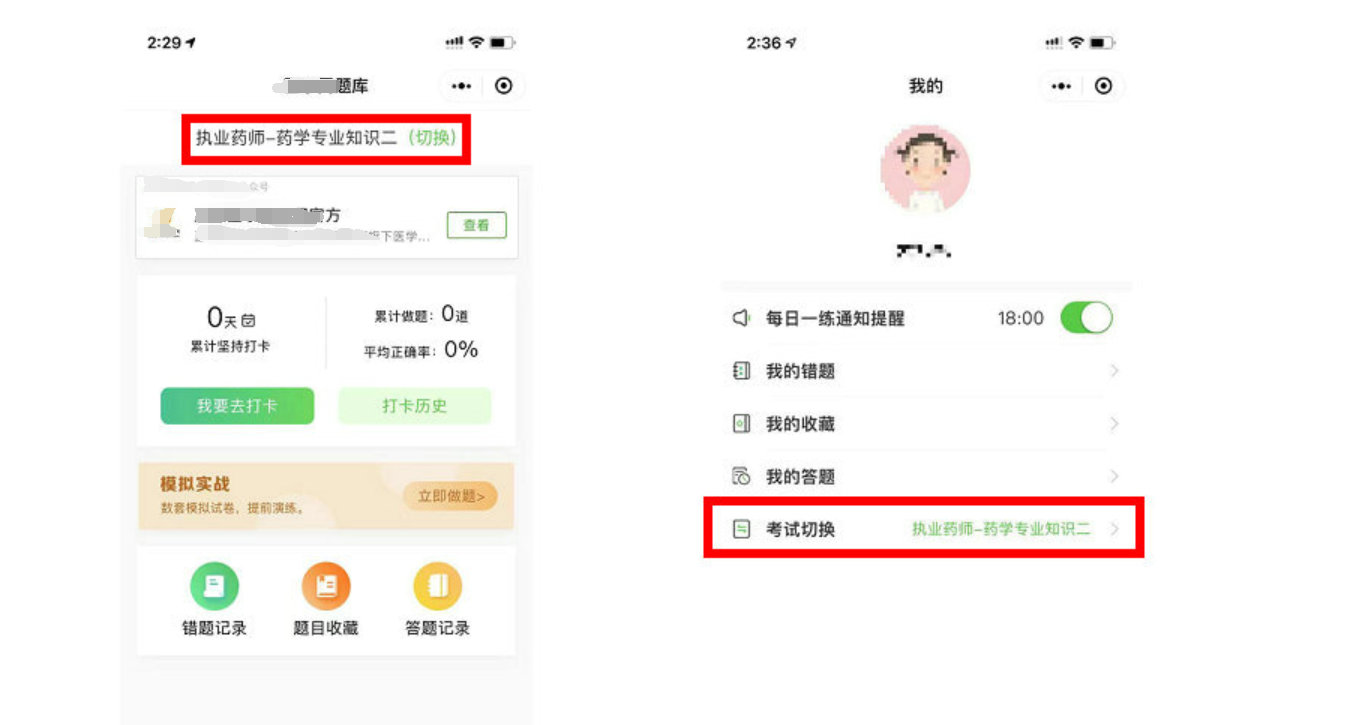Open the 答题记录 yellow icon

point(437,587)
